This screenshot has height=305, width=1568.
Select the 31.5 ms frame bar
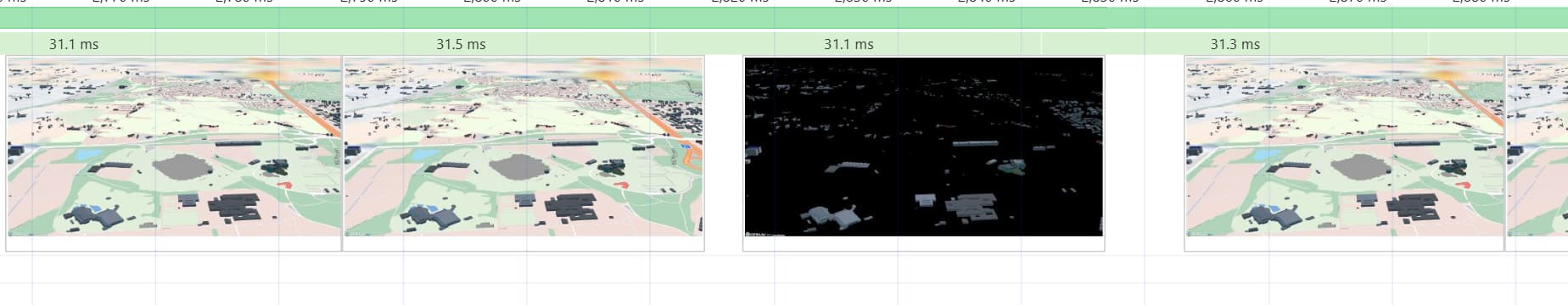[x=461, y=44]
